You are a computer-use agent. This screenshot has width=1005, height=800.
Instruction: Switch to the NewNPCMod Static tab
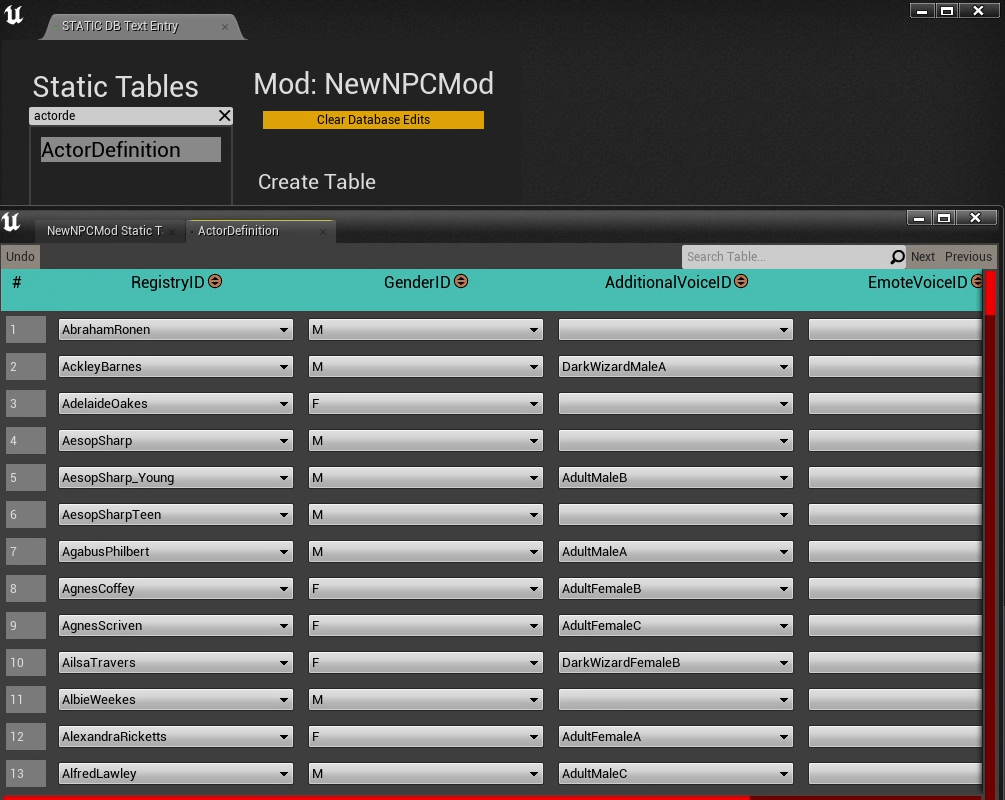point(104,231)
